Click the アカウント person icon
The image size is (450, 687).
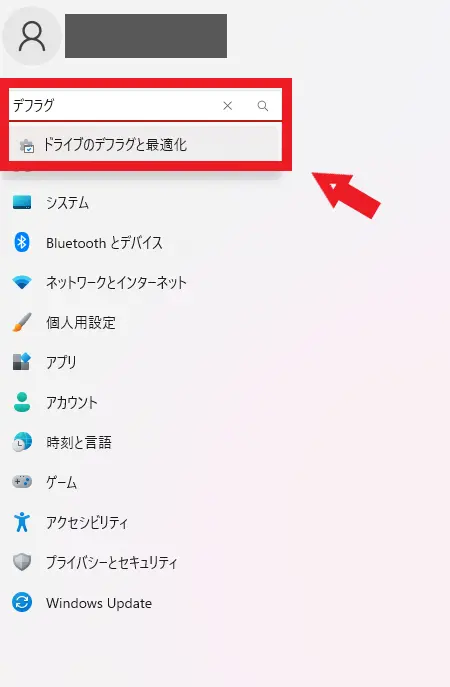pos(22,402)
